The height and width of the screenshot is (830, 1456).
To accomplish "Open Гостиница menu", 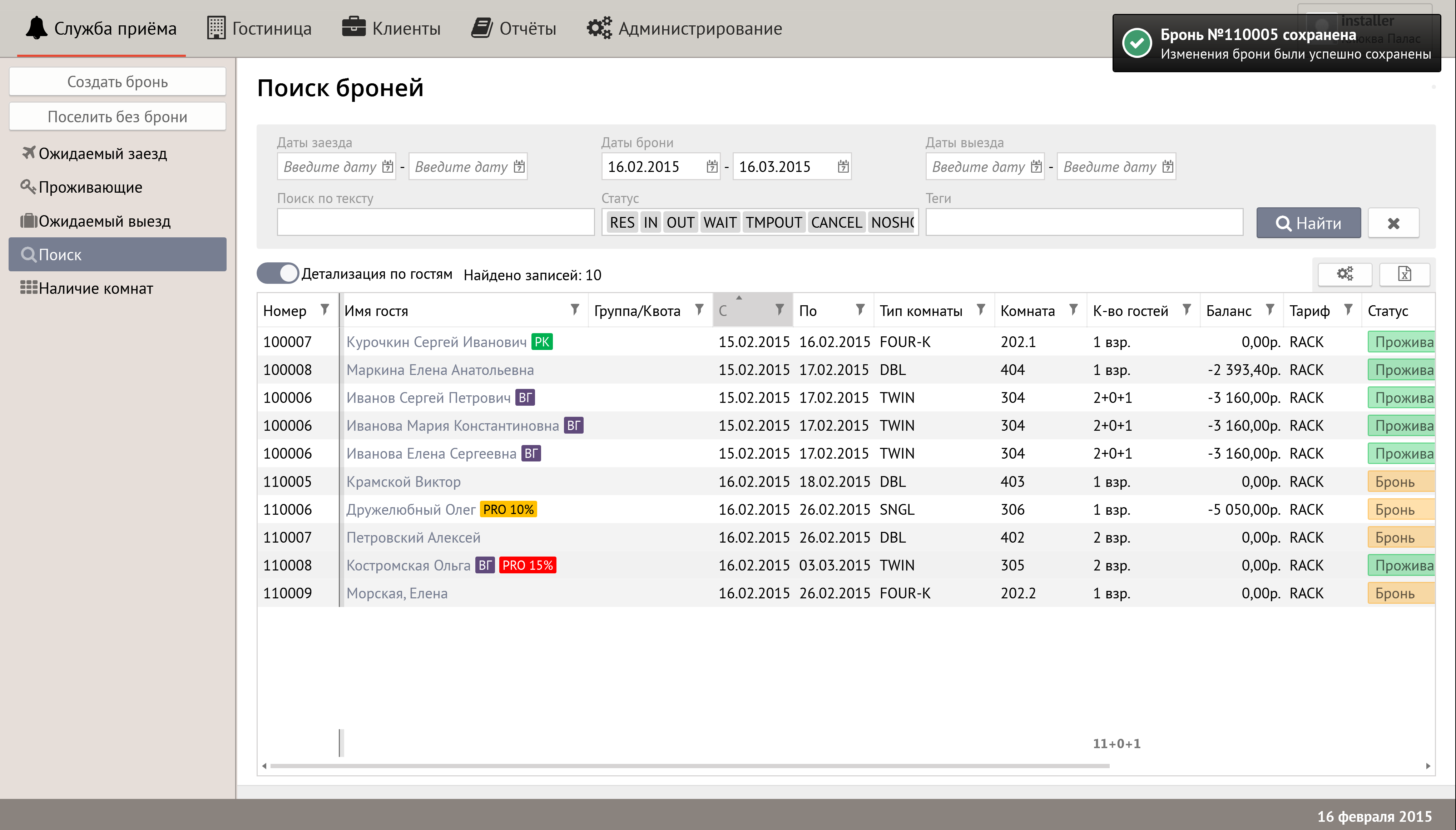I will [259, 29].
